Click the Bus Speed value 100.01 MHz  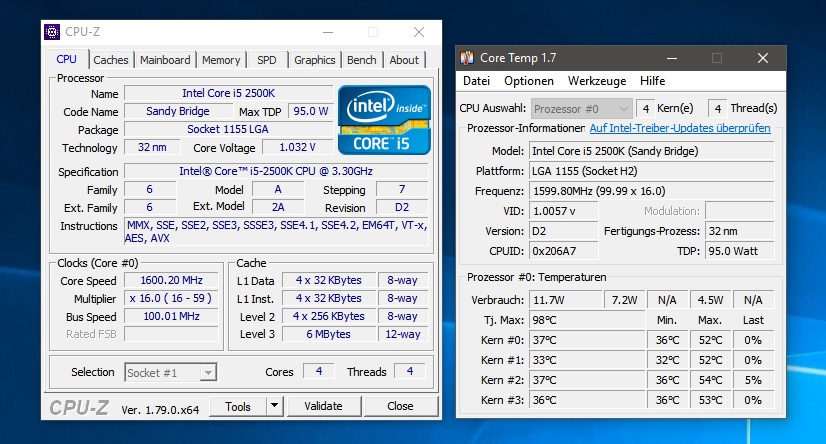[x=171, y=316]
